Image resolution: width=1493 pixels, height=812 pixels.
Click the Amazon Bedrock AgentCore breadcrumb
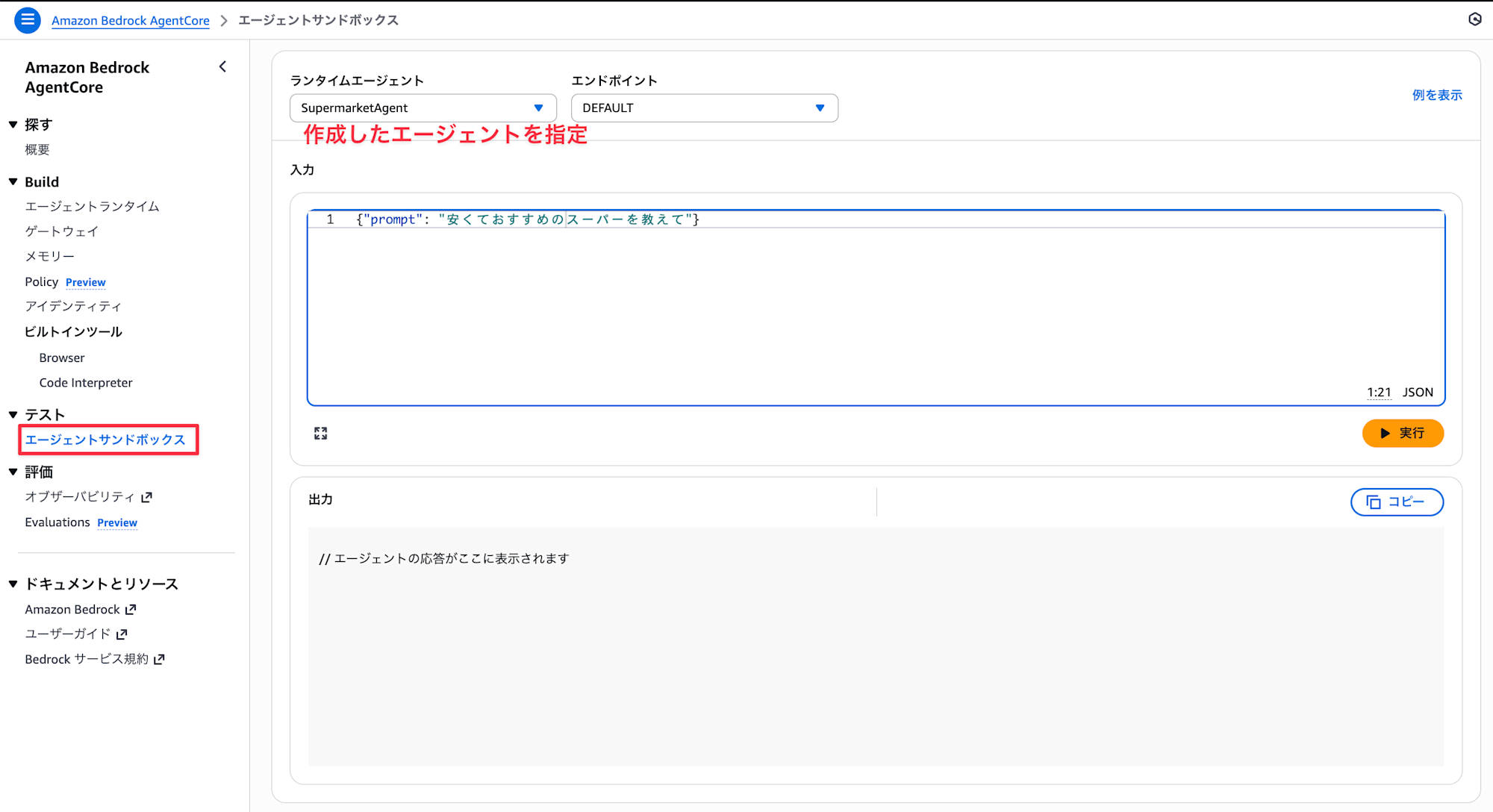[130, 21]
